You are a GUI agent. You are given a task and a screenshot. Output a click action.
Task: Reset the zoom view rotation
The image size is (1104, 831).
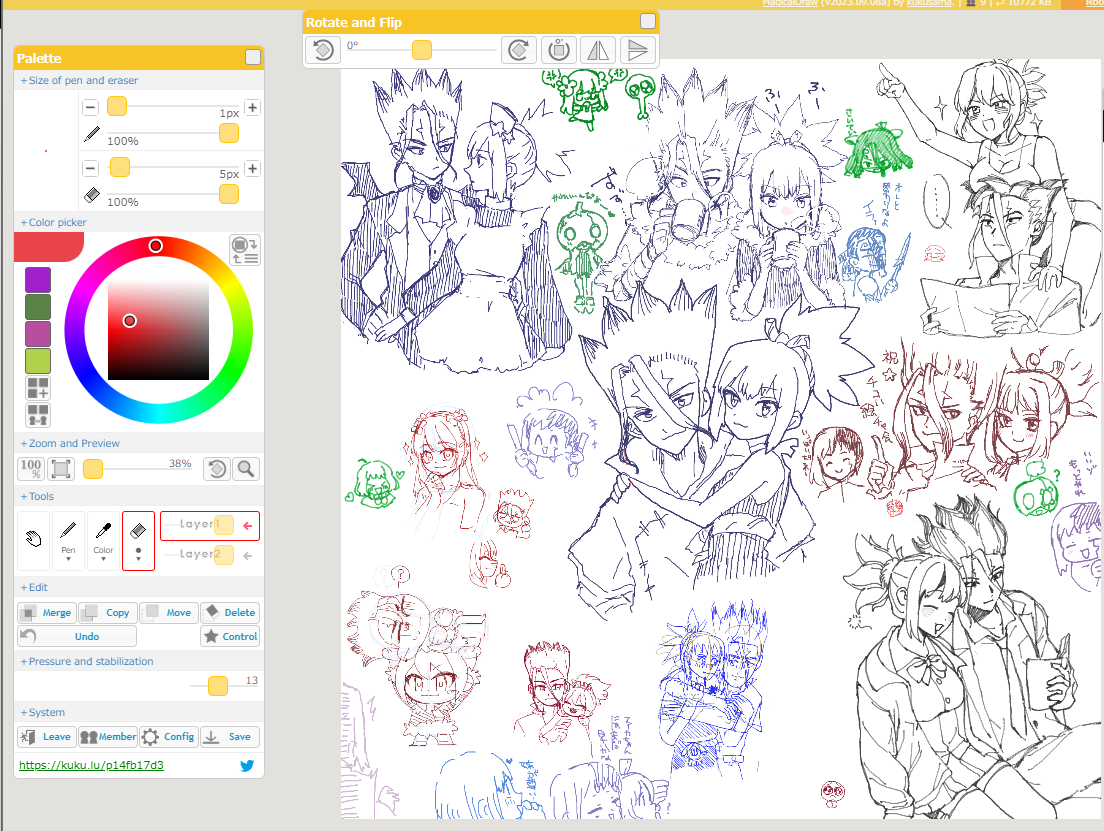click(217, 469)
